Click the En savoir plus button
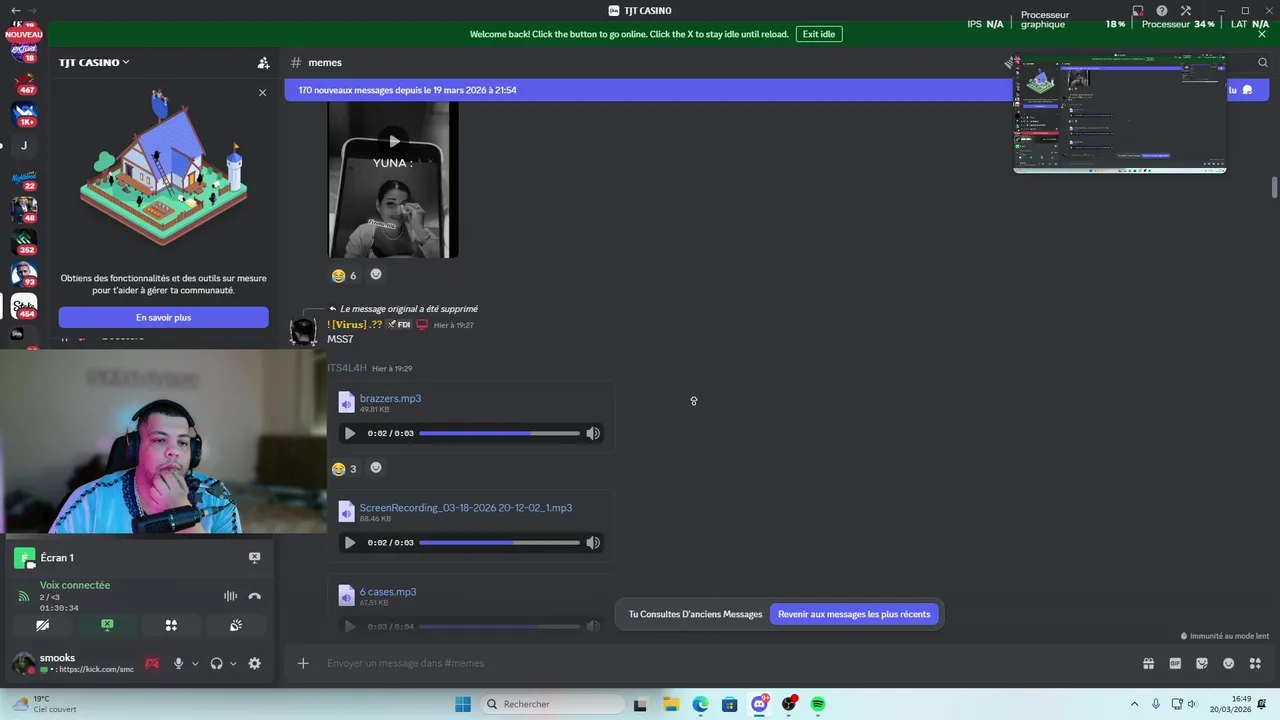 click(163, 317)
